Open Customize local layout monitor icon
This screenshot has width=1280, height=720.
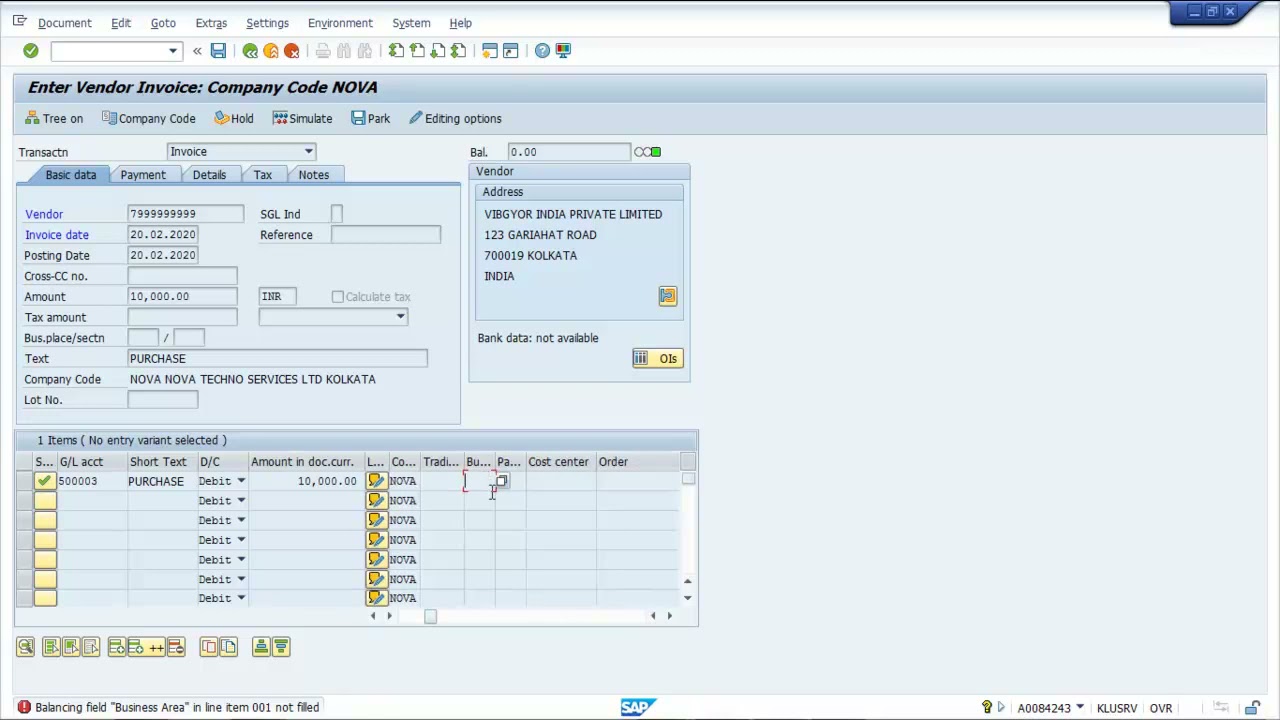pos(563,50)
